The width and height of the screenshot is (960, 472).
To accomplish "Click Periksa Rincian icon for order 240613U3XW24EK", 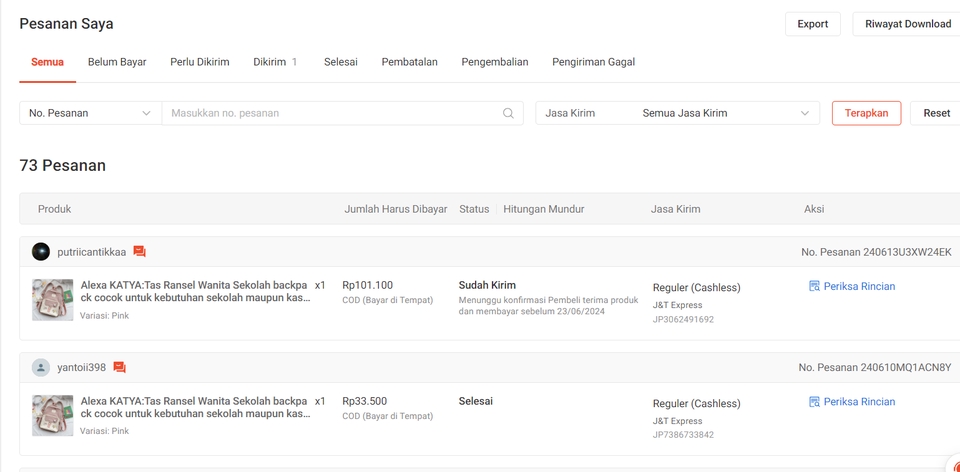I will [814, 286].
